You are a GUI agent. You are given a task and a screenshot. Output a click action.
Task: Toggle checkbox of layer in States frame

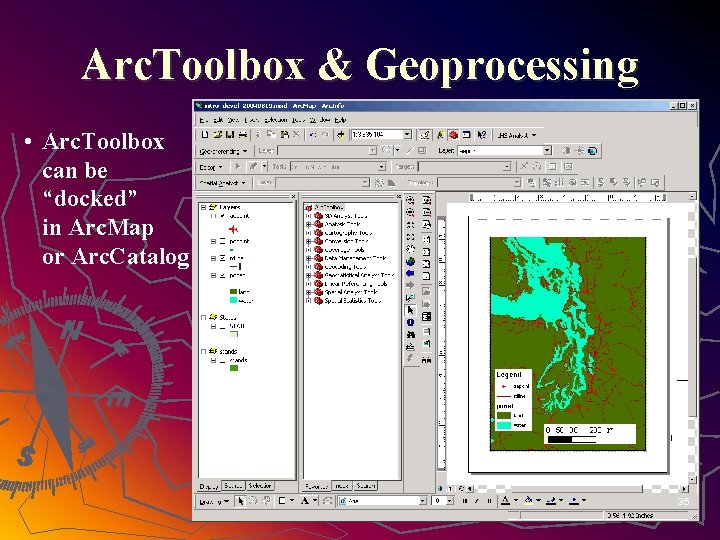point(222,326)
